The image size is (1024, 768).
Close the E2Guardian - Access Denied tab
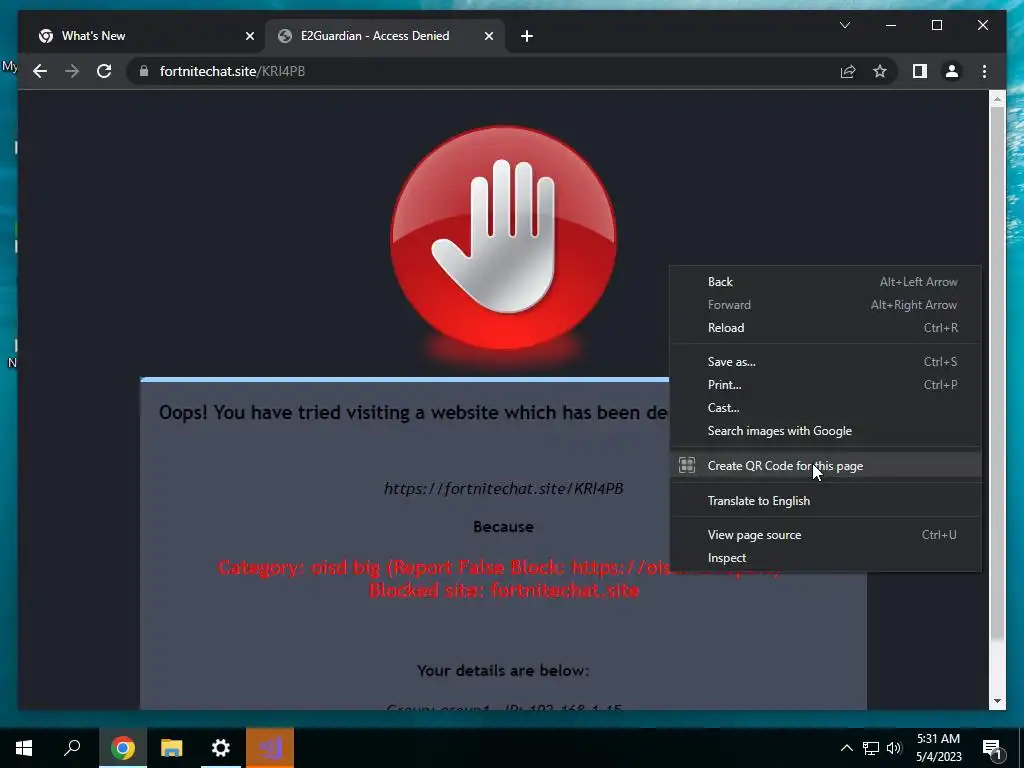pyautogui.click(x=488, y=36)
